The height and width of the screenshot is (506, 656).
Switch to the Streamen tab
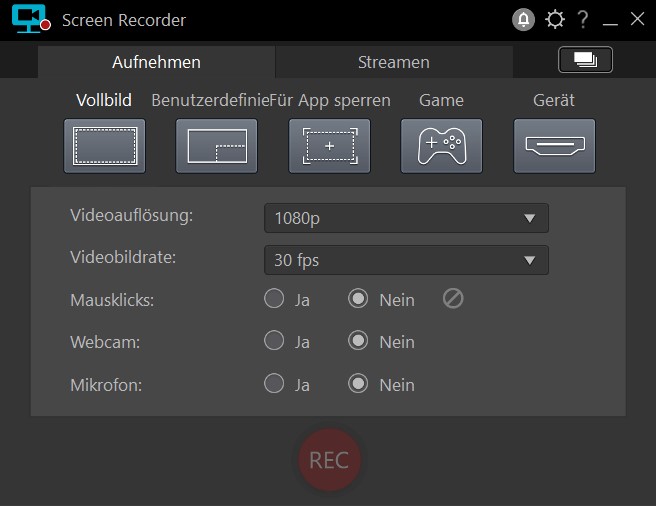[x=393, y=62]
